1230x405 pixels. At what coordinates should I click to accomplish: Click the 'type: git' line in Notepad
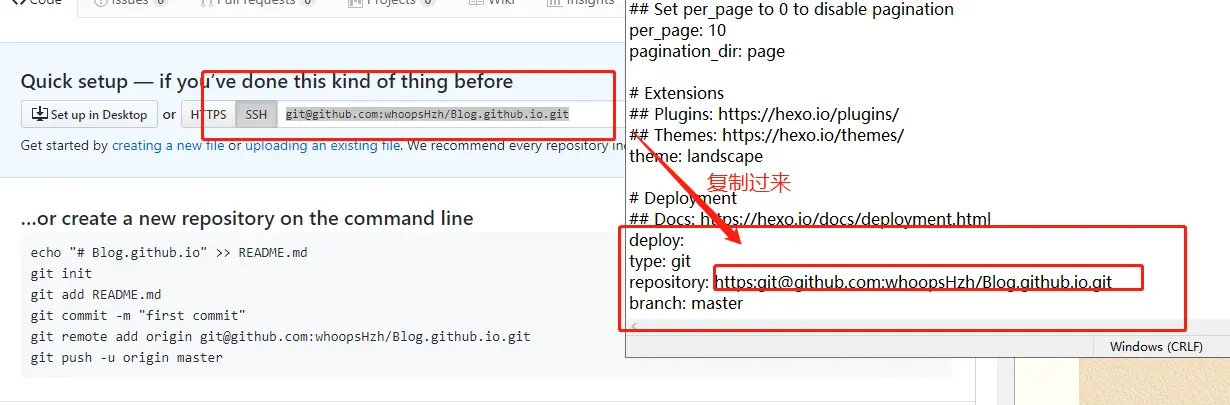coord(660,261)
